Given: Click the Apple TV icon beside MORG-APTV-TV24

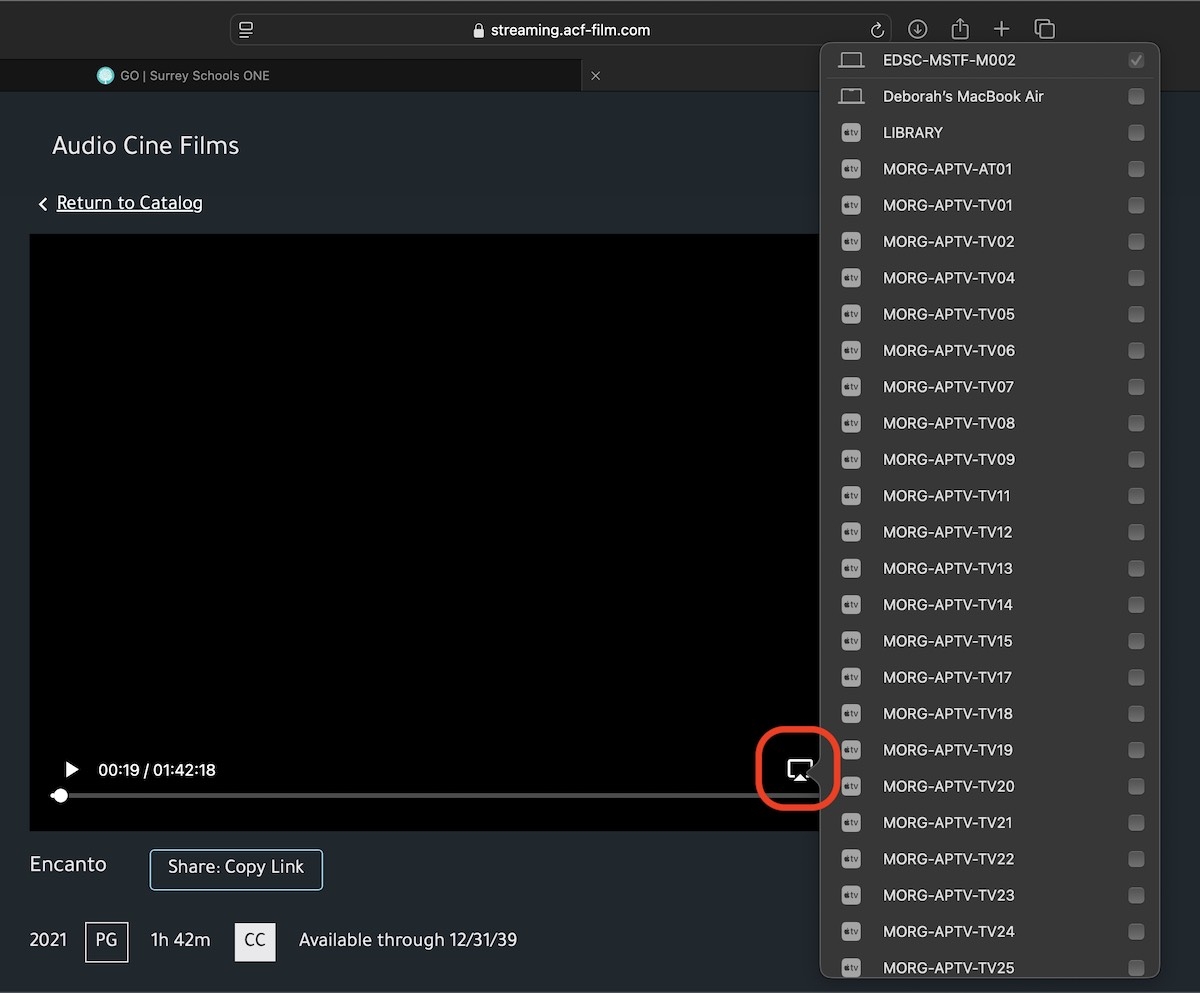Looking at the screenshot, I should [x=851, y=932].
